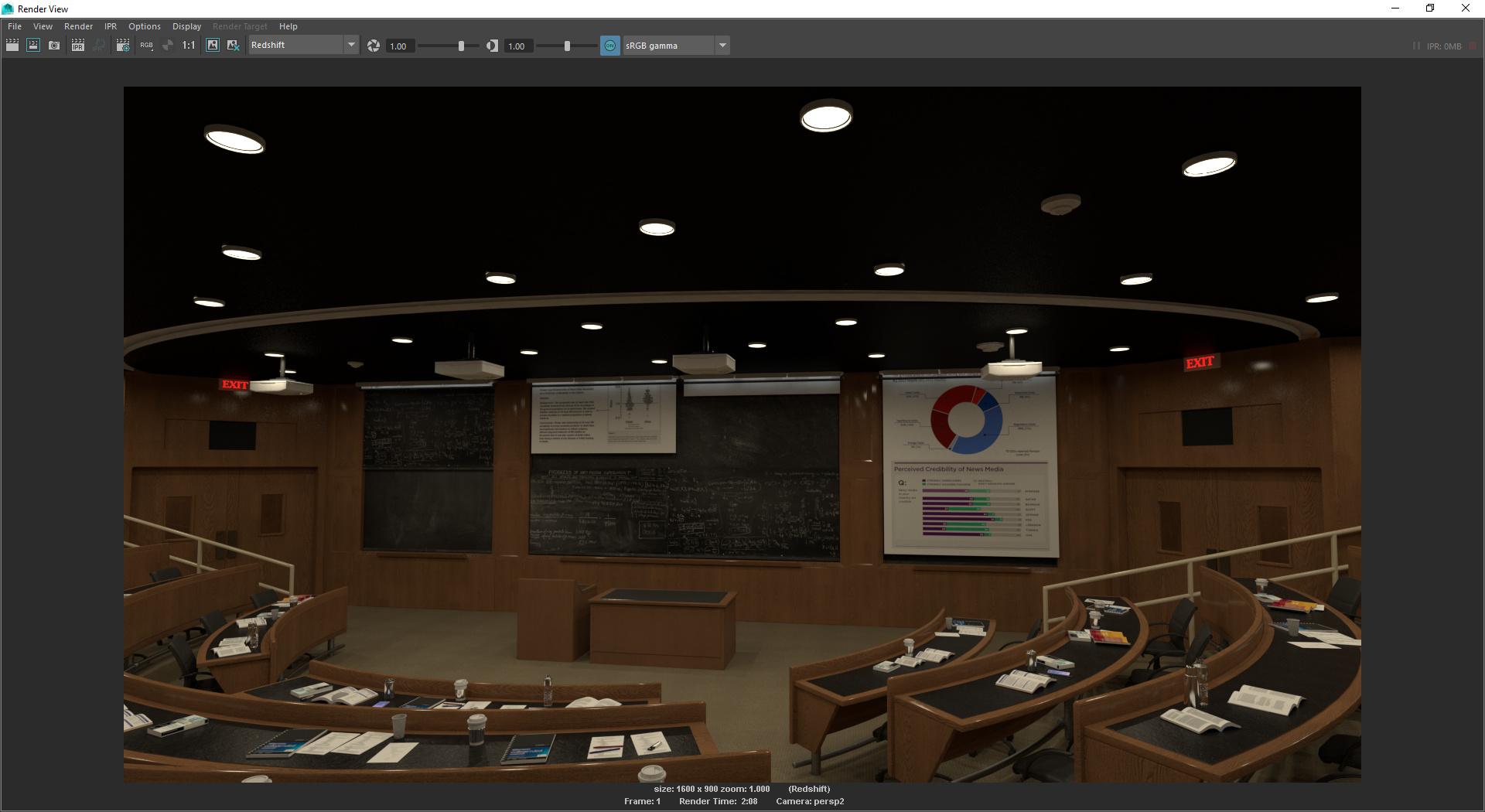Click the '(Redshift)' status label
The width and height of the screenshot is (1485, 812).
tap(809, 789)
